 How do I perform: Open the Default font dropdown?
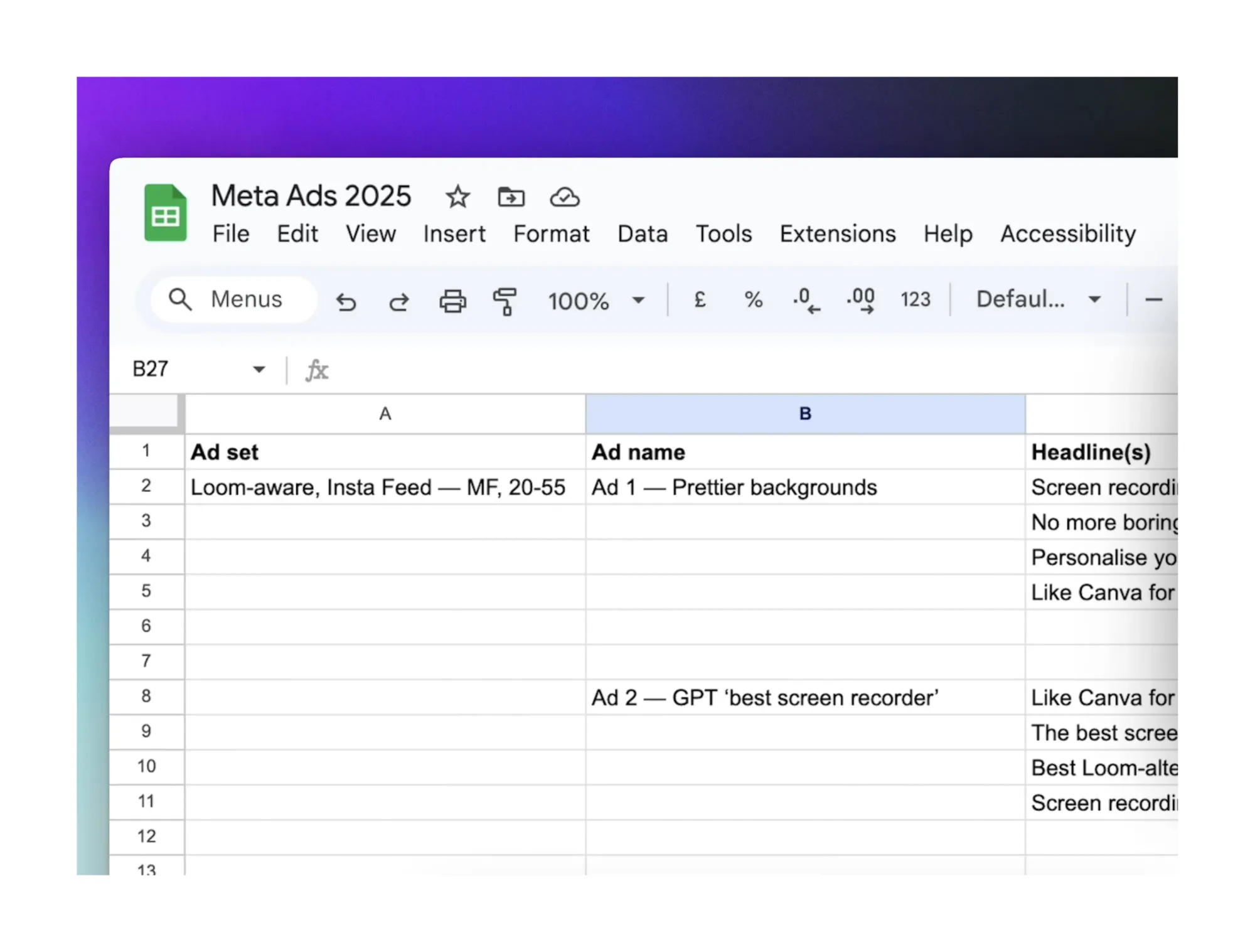[1039, 299]
